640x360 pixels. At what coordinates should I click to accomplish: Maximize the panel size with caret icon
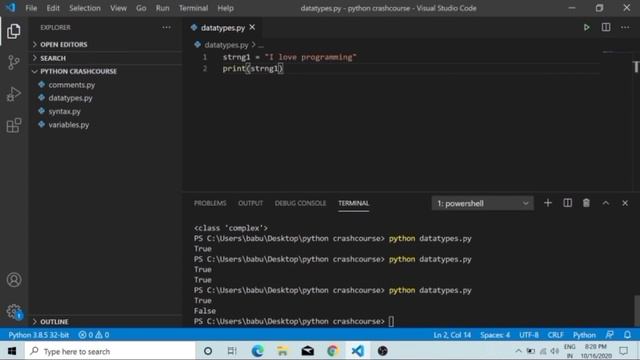[x=606, y=203]
